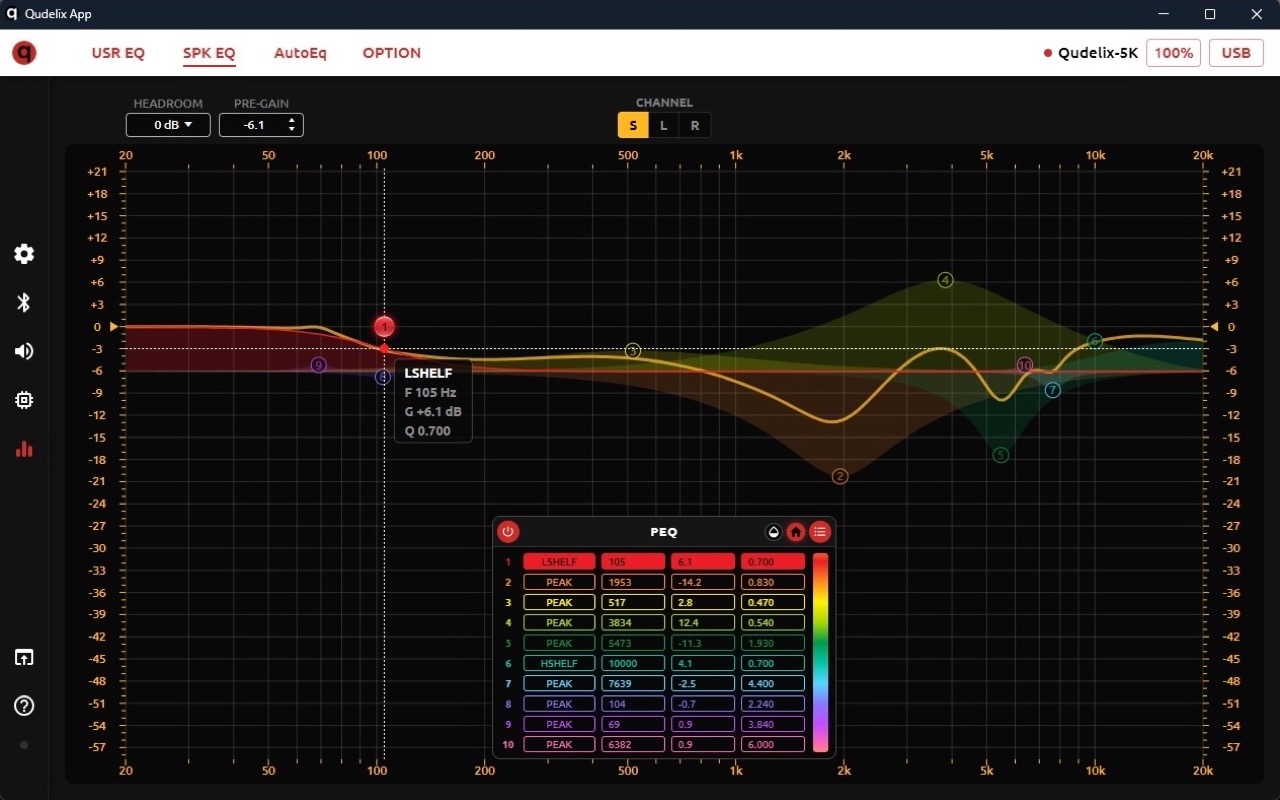This screenshot has width=1280, height=800.
Task: Select EQ band node 4 on the graph
Action: tap(945, 280)
